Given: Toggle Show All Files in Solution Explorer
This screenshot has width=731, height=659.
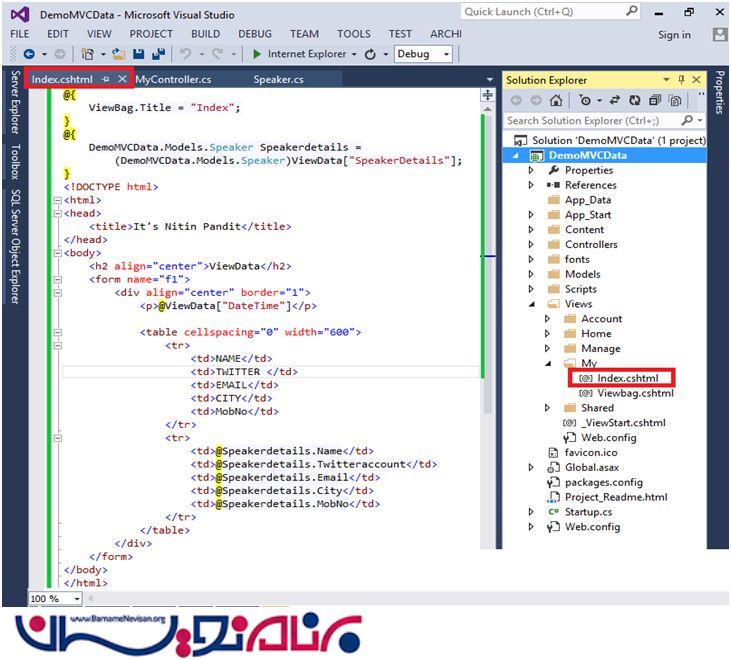Looking at the screenshot, I should 675,100.
